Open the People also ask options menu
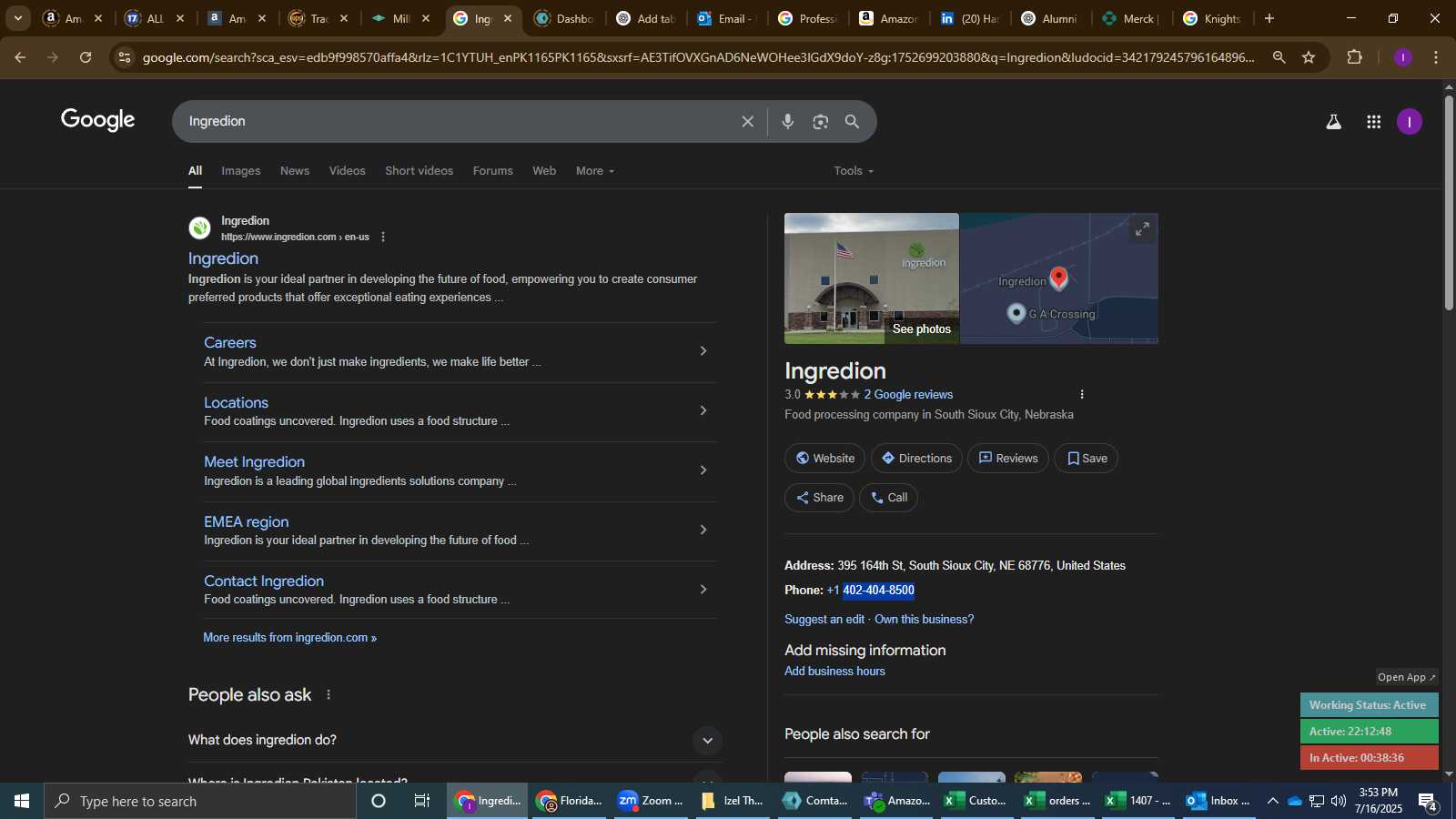1456x819 pixels. point(329,694)
